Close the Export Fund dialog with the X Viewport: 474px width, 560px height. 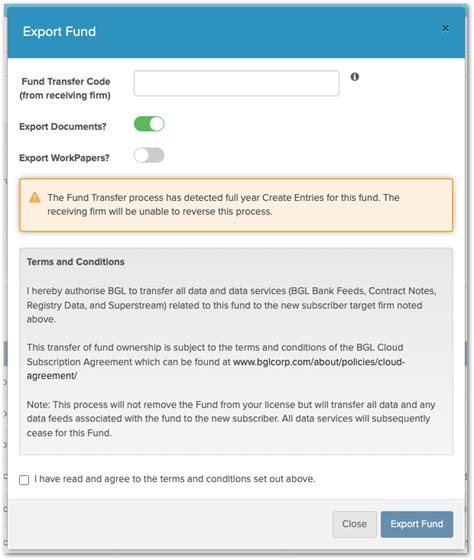click(445, 28)
